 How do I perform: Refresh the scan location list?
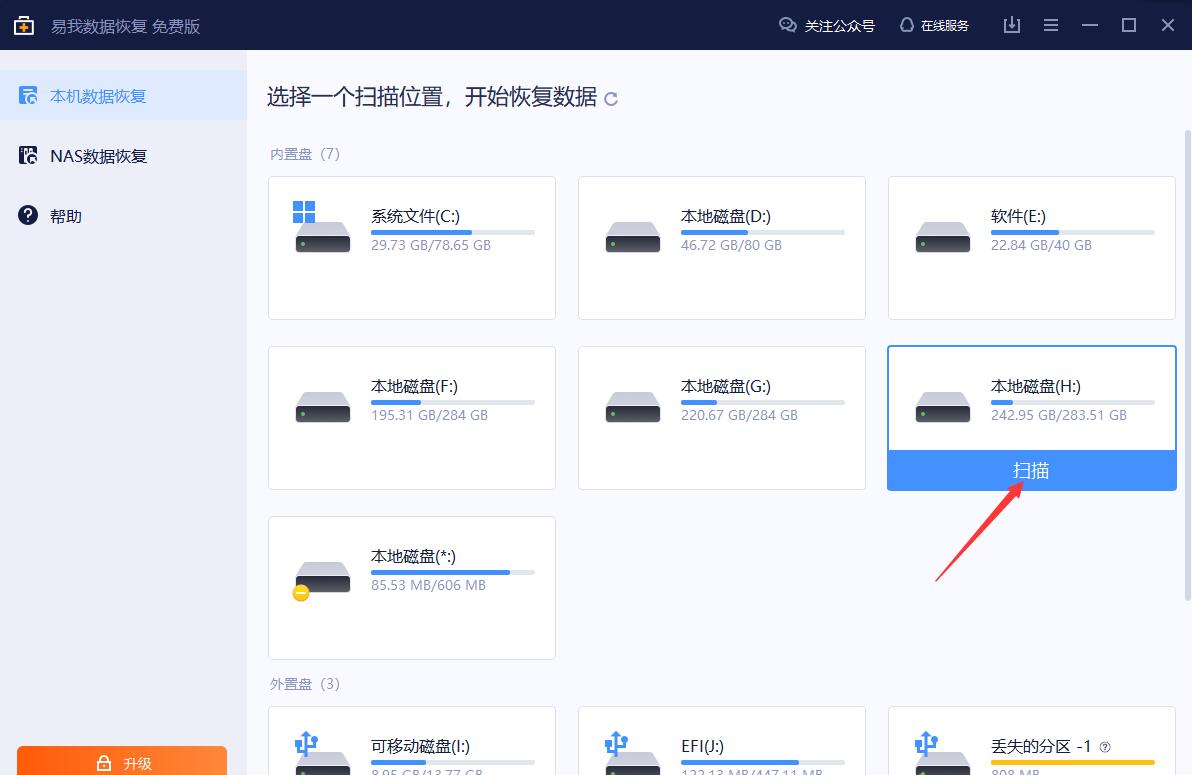(610, 98)
